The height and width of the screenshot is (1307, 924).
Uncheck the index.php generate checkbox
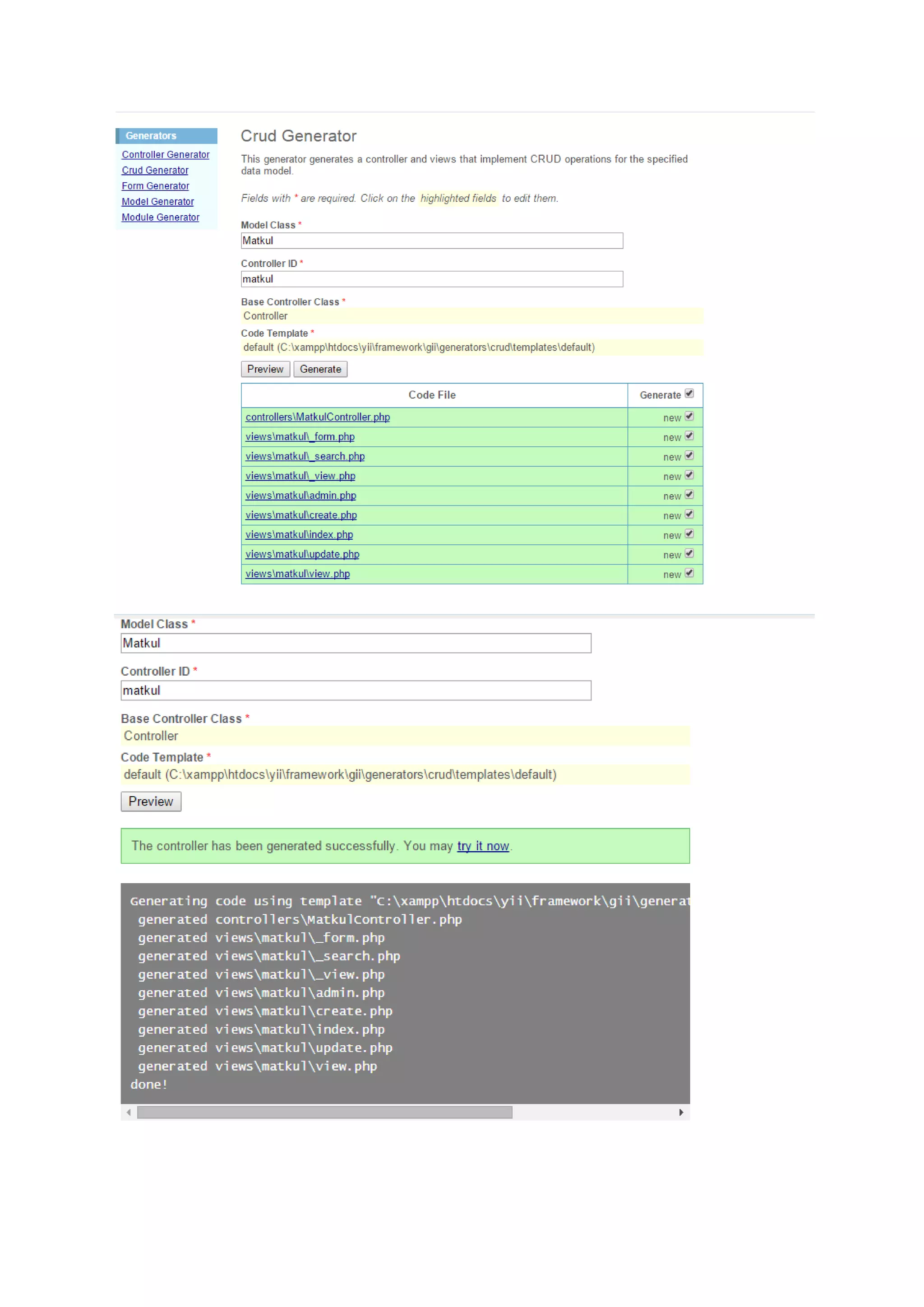[689, 534]
